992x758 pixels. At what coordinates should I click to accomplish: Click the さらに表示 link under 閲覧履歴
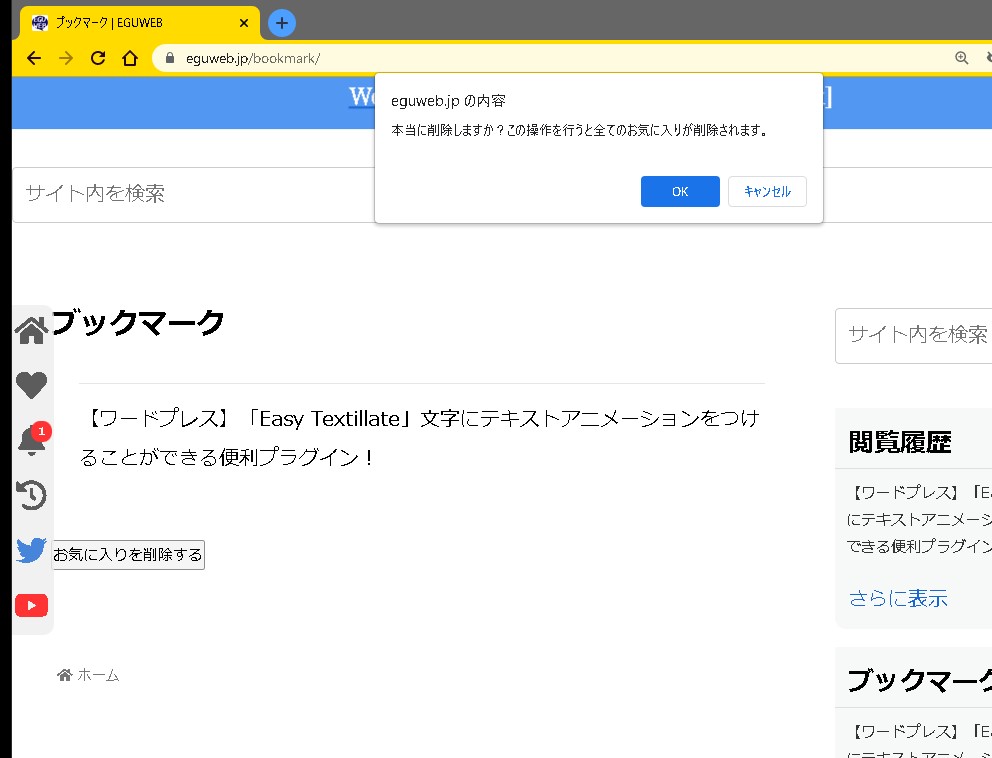point(898,599)
